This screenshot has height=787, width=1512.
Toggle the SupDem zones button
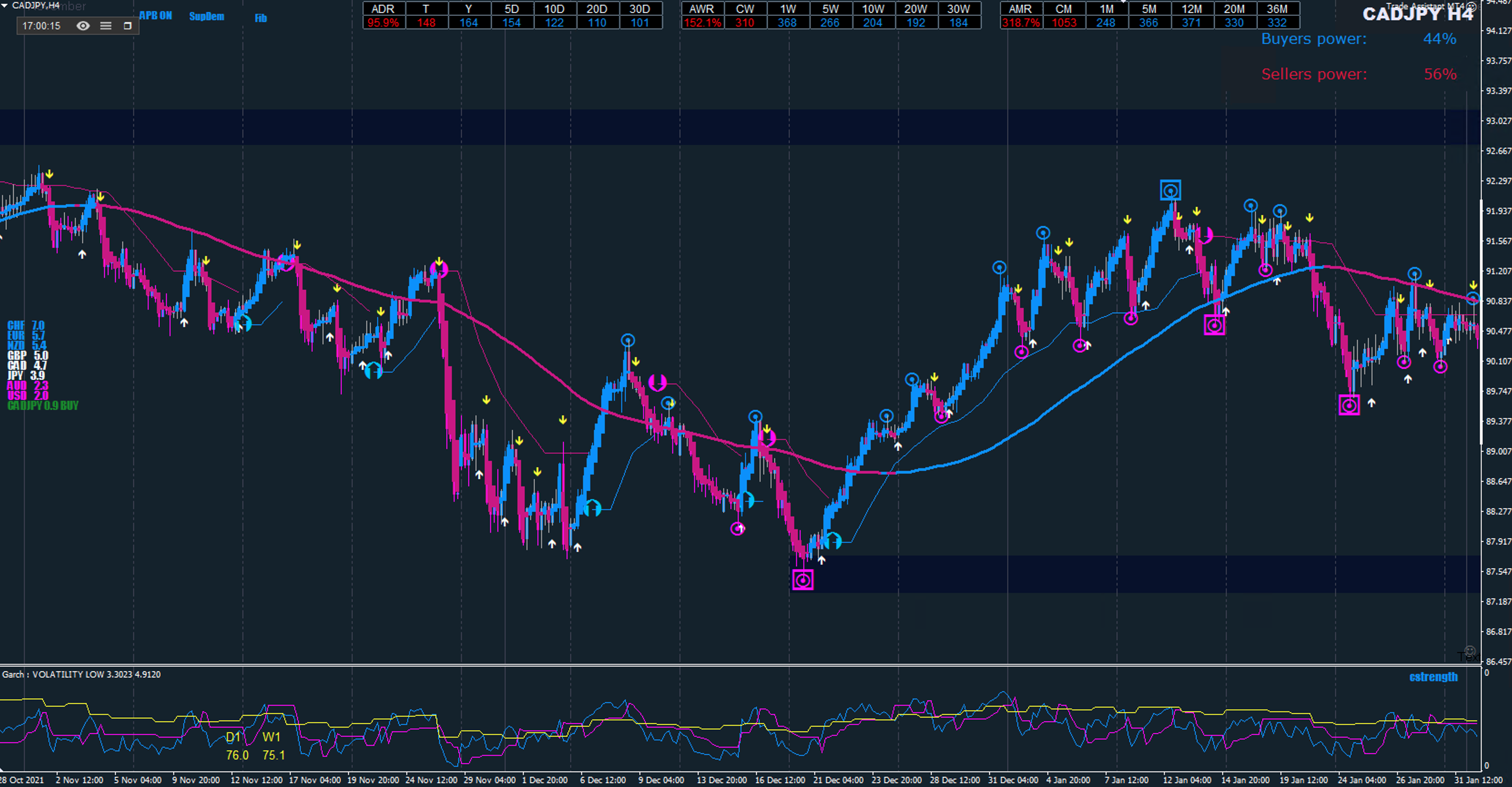pos(207,16)
